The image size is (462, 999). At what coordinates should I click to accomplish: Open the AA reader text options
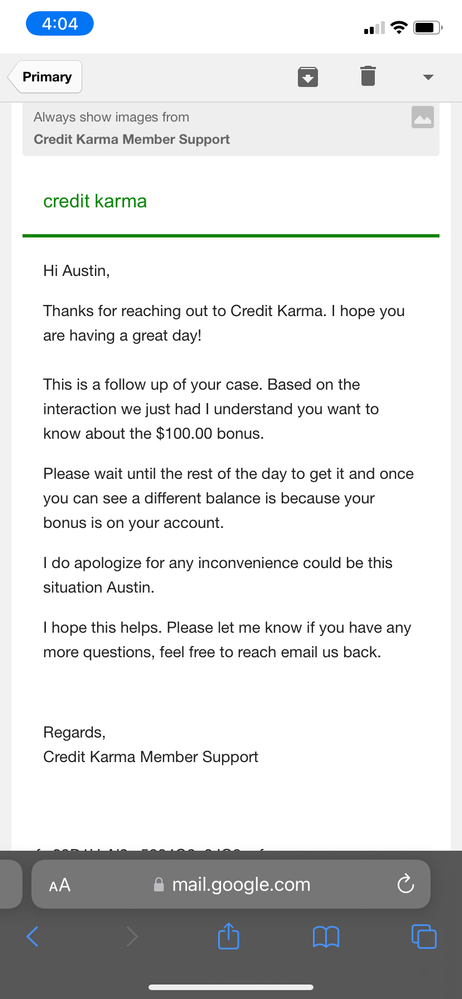tap(59, 885)
